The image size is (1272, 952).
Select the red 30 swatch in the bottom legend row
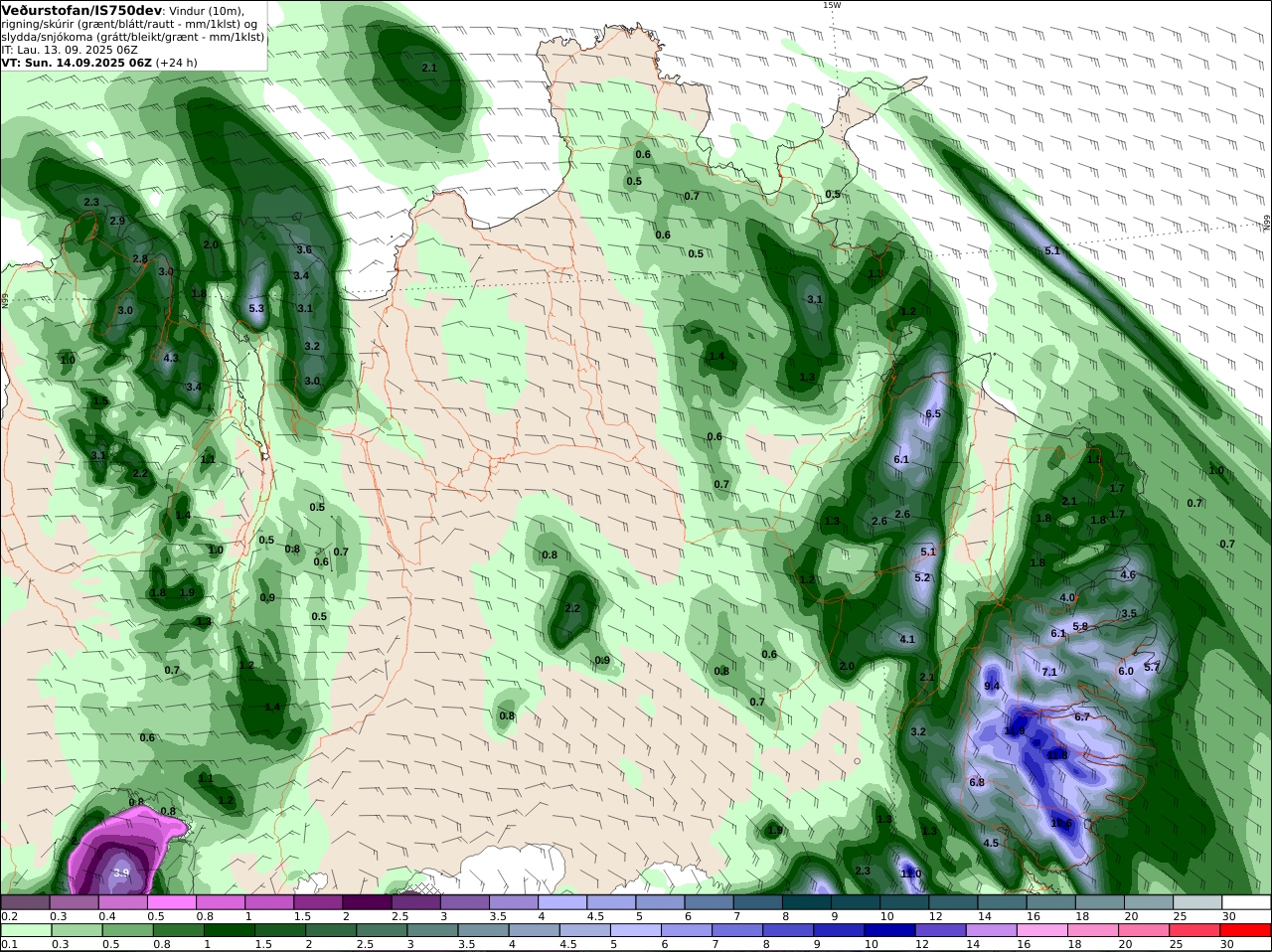pos(1247,930)
